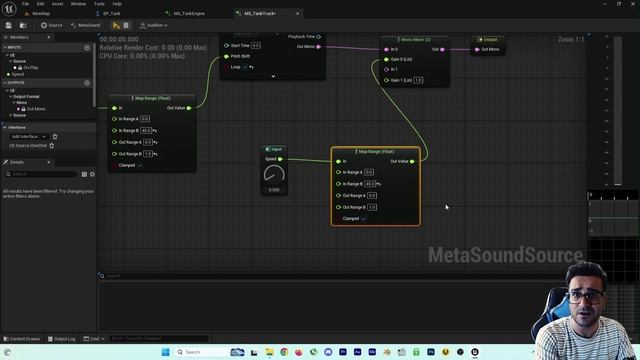Open the Edit menu
This screenshot has height=360, width=640.
[x=40, y=4]
